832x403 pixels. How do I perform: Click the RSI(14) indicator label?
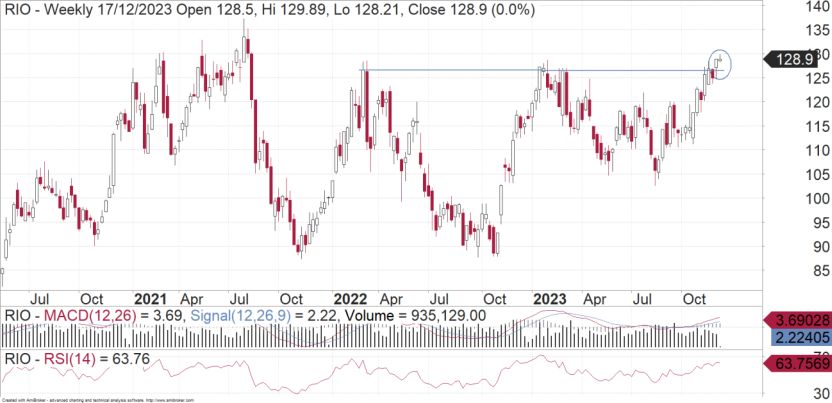pyautogui.click(x=70, y=360)
